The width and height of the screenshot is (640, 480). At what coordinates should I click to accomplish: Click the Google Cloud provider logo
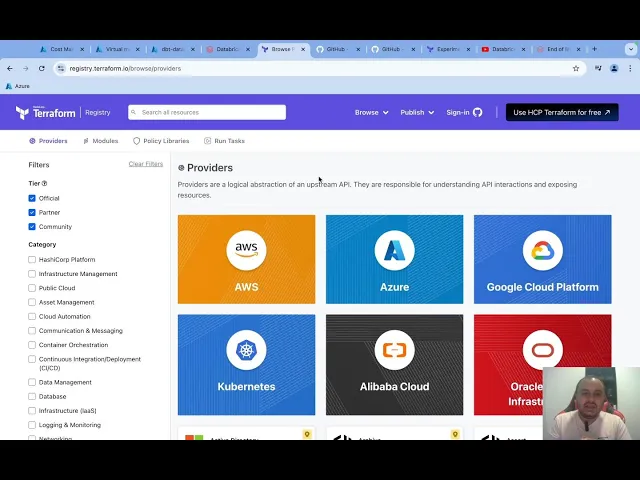click(x=542, y=250)
